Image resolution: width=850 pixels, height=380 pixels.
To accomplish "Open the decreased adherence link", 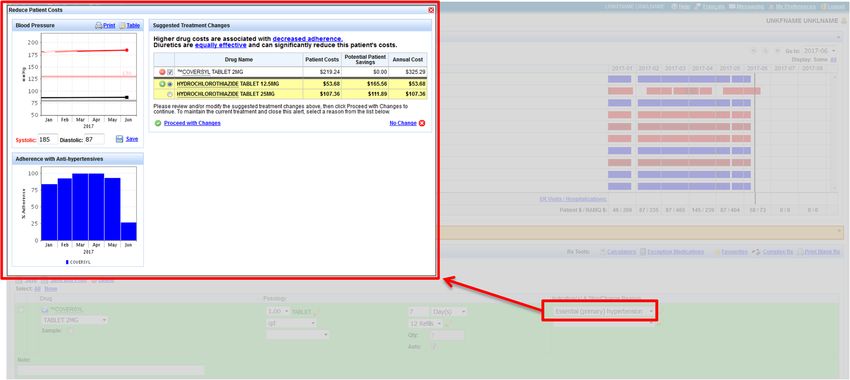I will point(307,39).
